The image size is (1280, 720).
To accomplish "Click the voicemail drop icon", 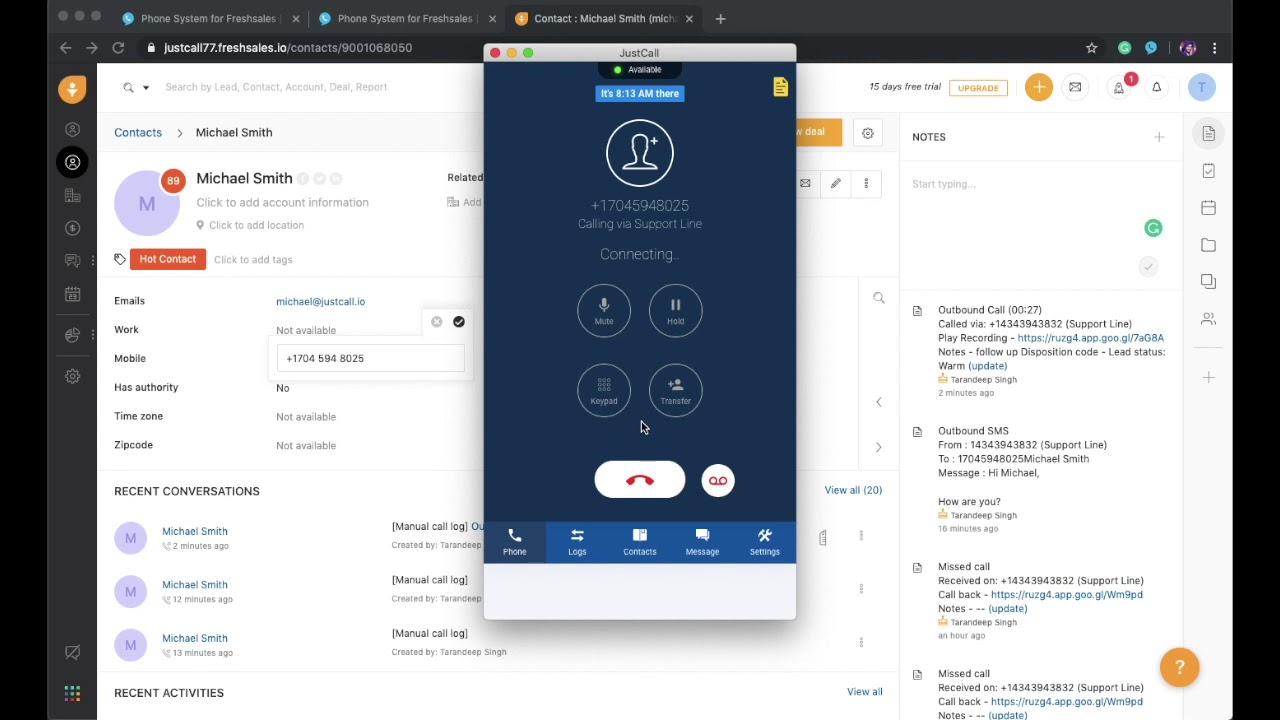I will (x=718, y=481).
